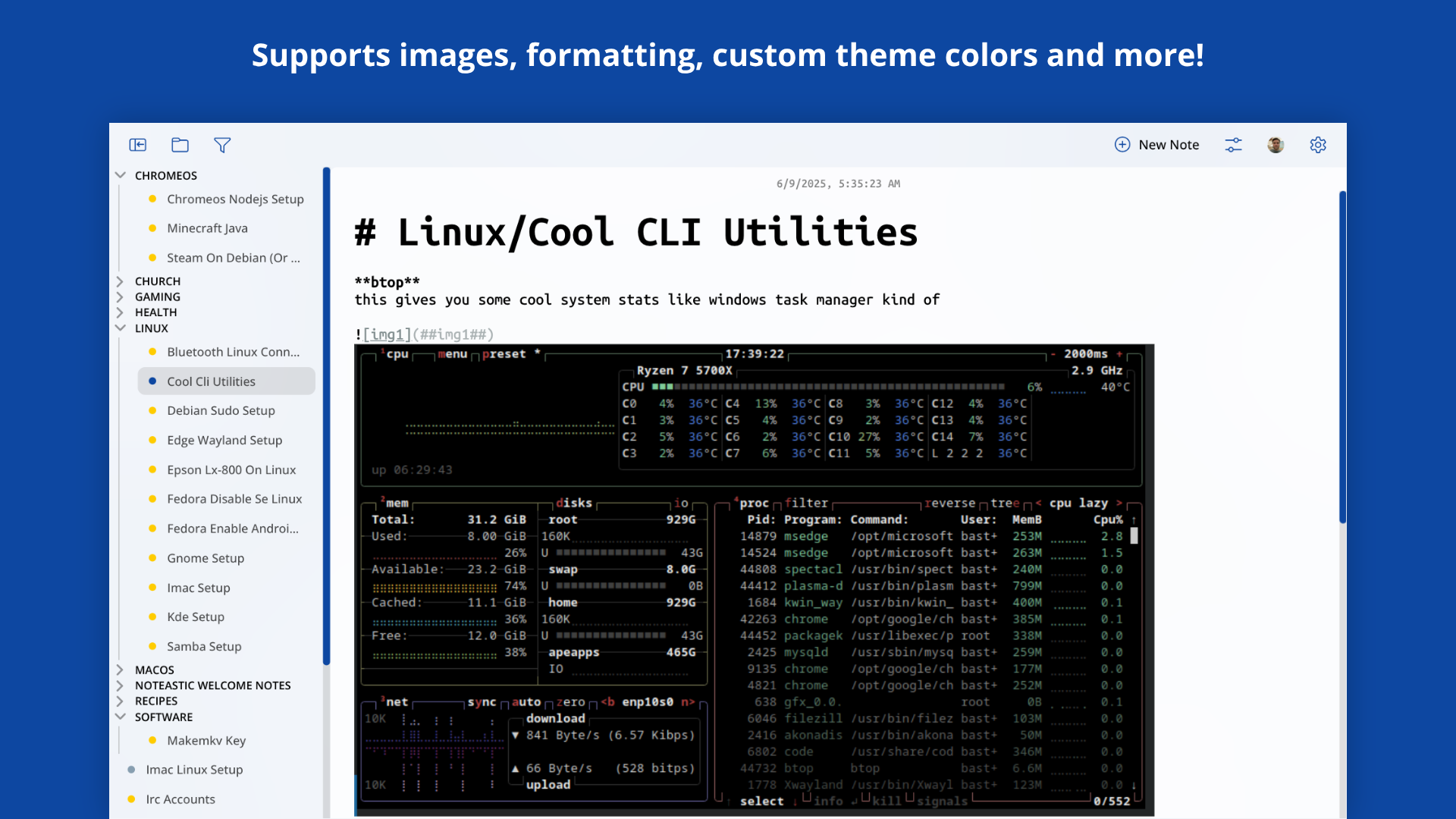Expand the CHURCH folder

[x=120, y=281]
